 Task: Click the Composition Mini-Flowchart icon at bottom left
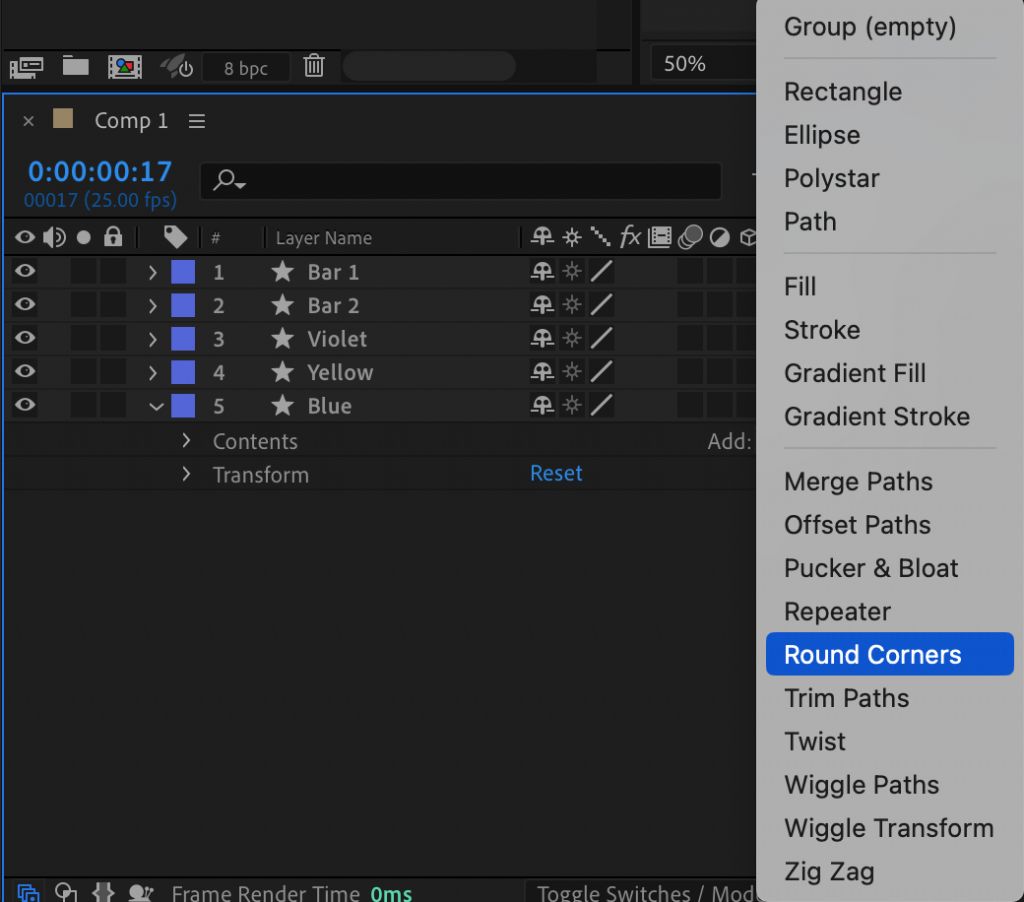point(27,891)
